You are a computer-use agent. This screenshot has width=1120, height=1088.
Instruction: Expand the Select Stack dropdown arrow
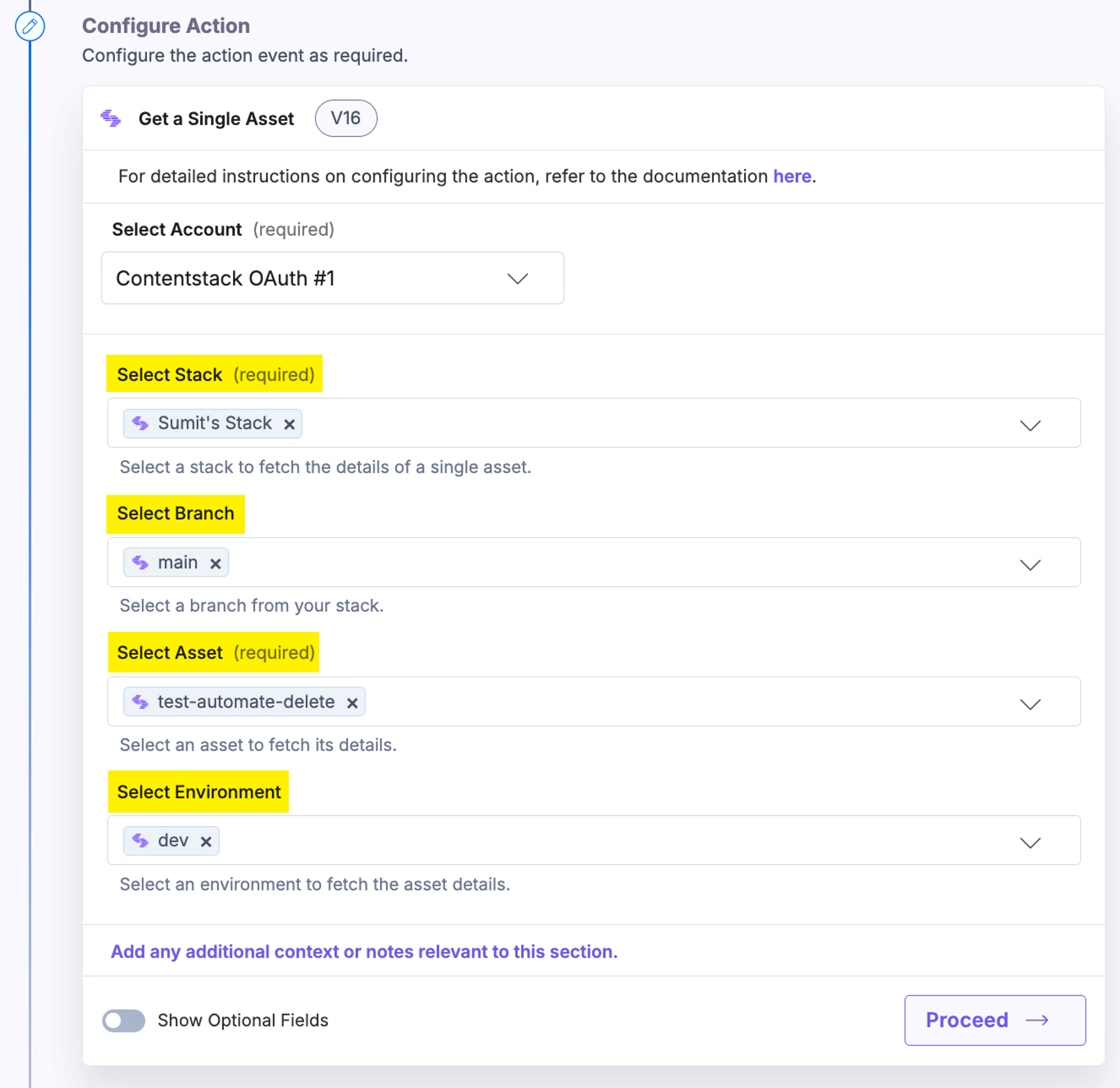click(x=1030, y=425)
